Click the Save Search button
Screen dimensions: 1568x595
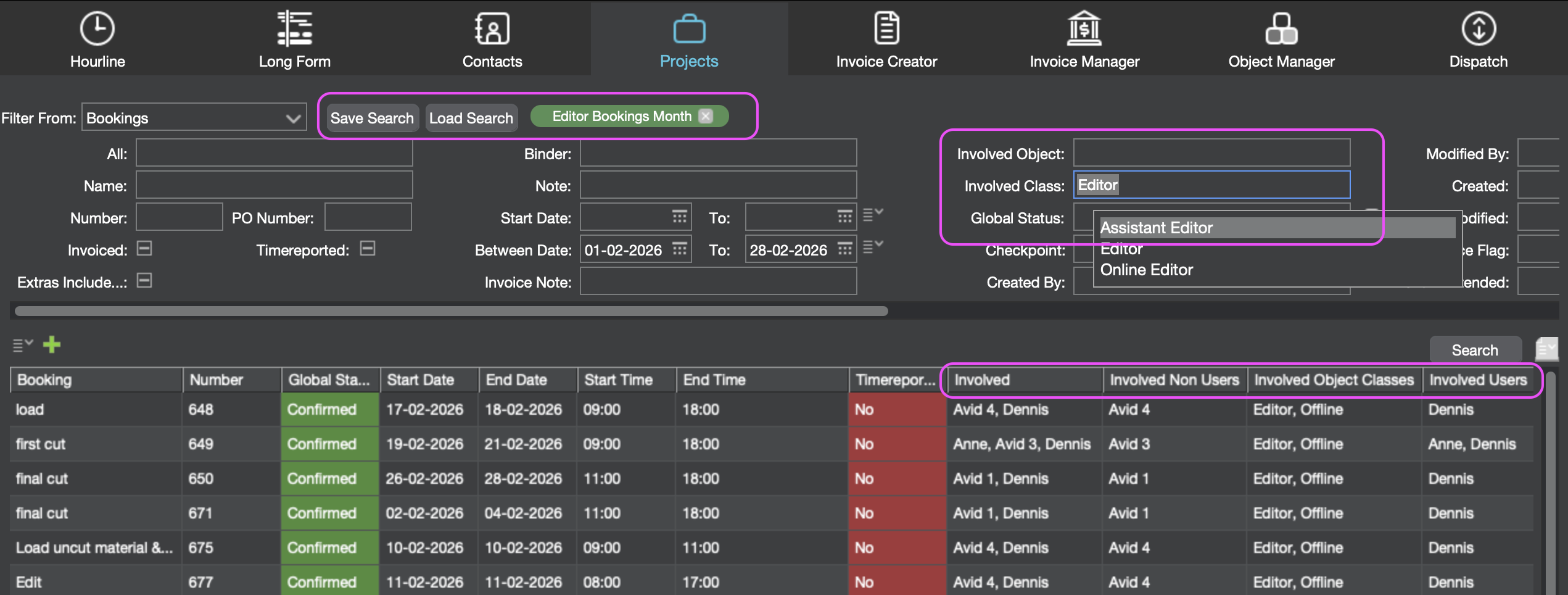(x=372, y=118)
